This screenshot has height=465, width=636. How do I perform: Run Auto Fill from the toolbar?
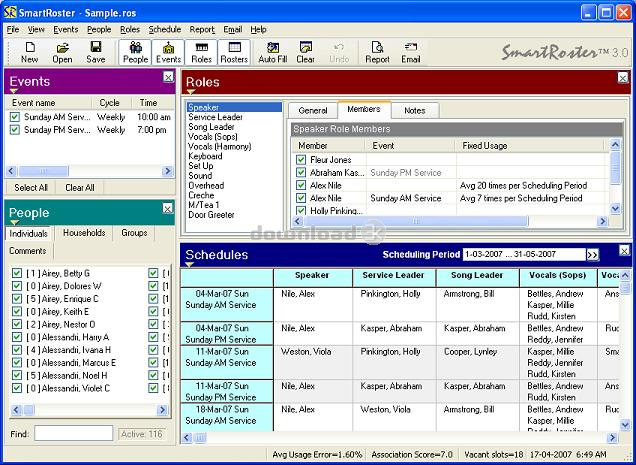point(272,52)
